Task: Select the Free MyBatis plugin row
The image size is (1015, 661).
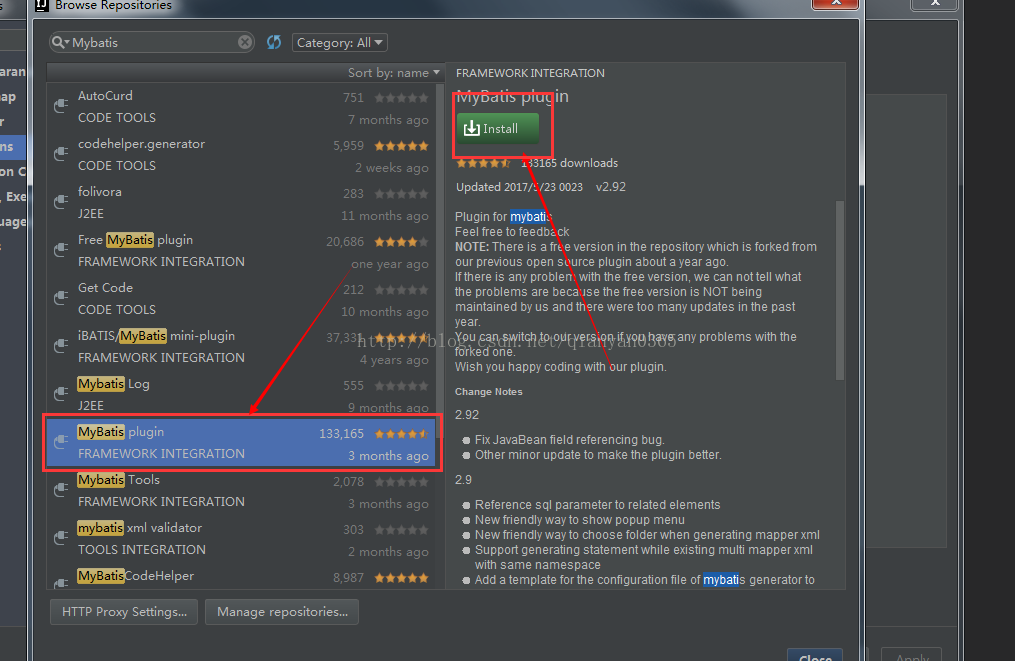Action: coord(242,251)
